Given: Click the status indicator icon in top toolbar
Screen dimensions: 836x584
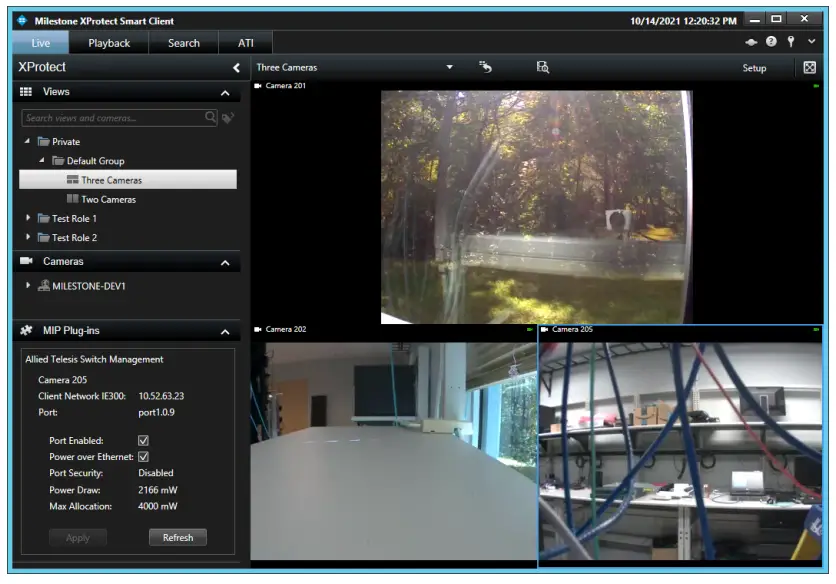Looking at the screenshot, I should (751, 42).
